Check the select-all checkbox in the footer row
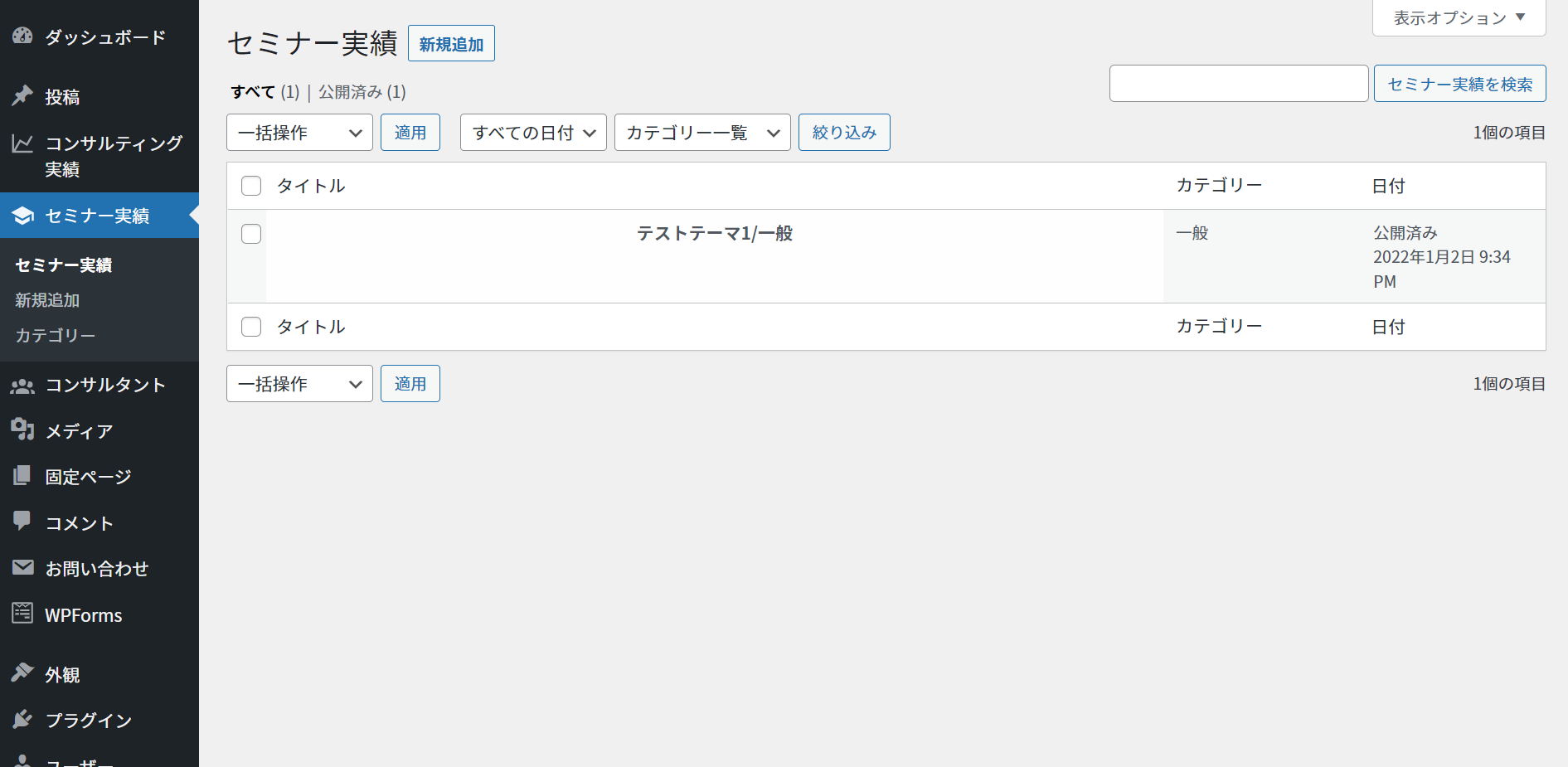 [x=250, y=326]
